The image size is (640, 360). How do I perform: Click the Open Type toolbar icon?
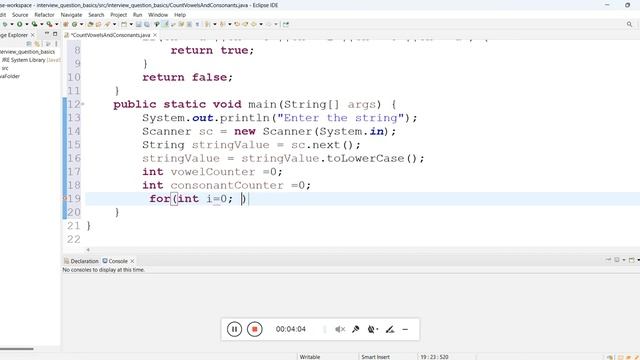90,24
